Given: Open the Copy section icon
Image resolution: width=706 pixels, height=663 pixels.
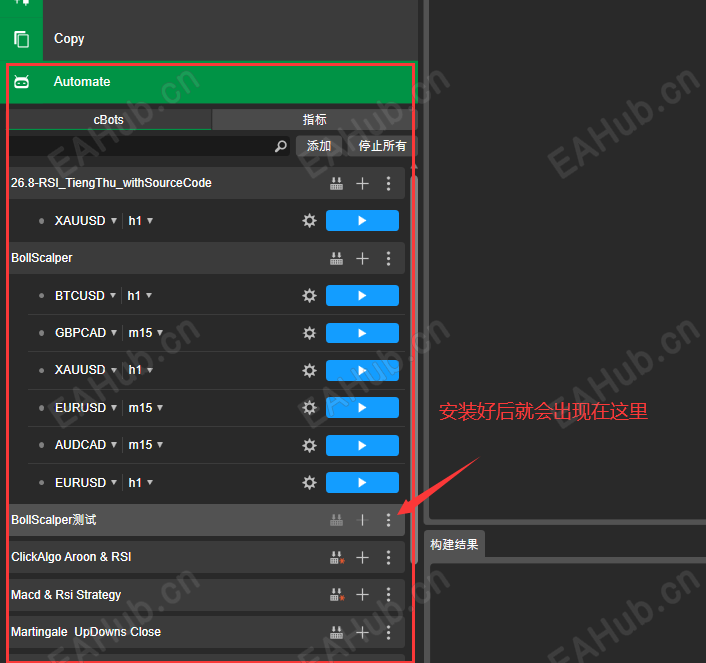Looking at the screenshot, I should (21, 39).
